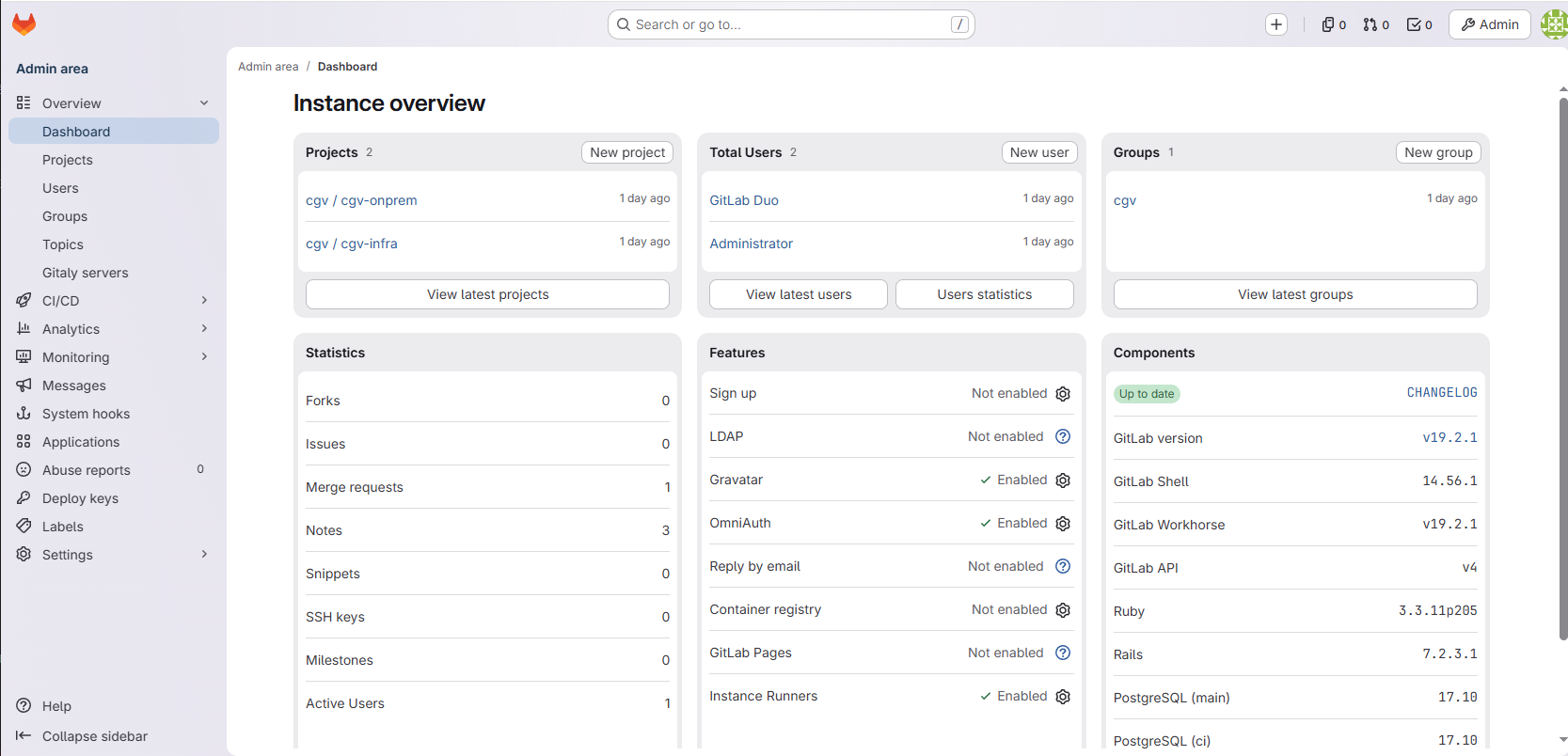Open Topics in the sidebar

click(x=114, y=244)
